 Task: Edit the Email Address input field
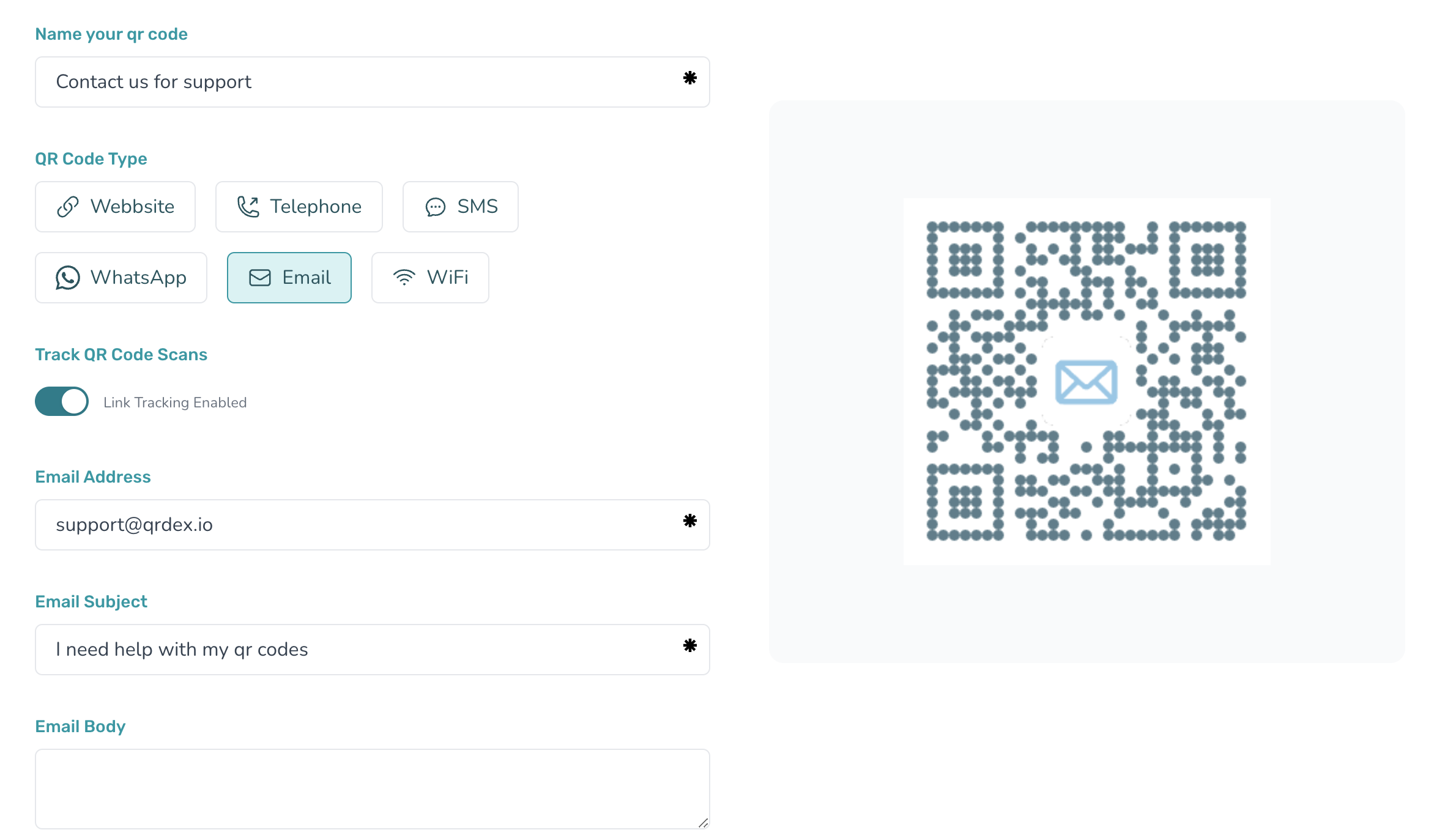tap(373, 525)
